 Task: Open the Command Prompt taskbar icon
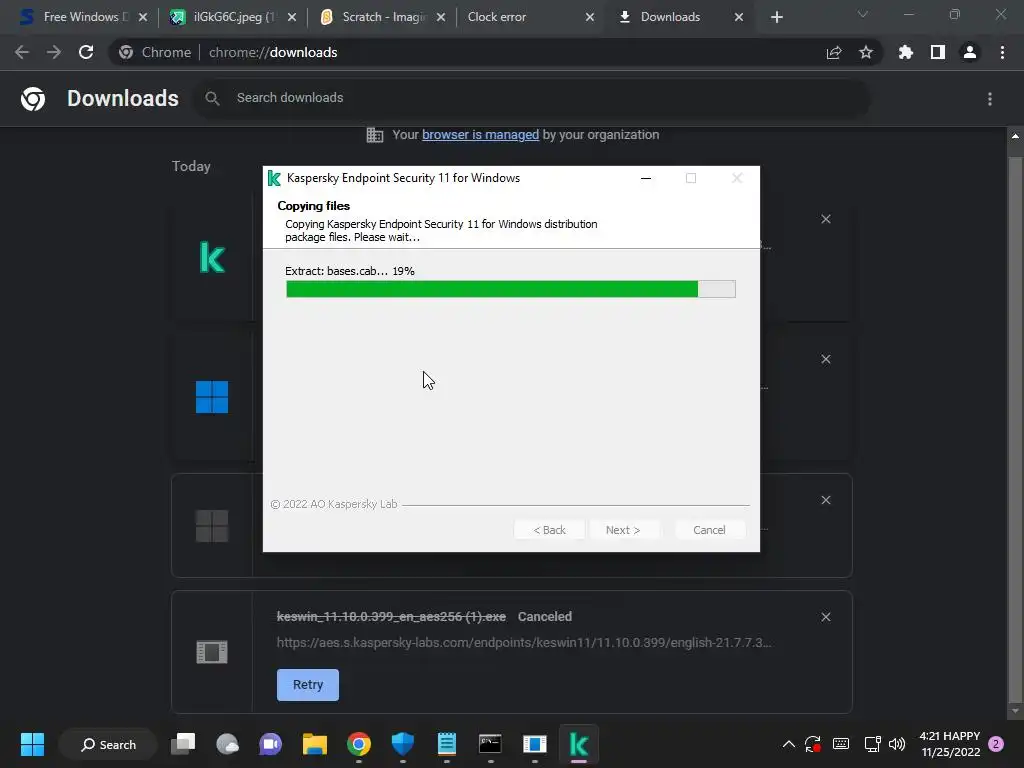[490, 744]
